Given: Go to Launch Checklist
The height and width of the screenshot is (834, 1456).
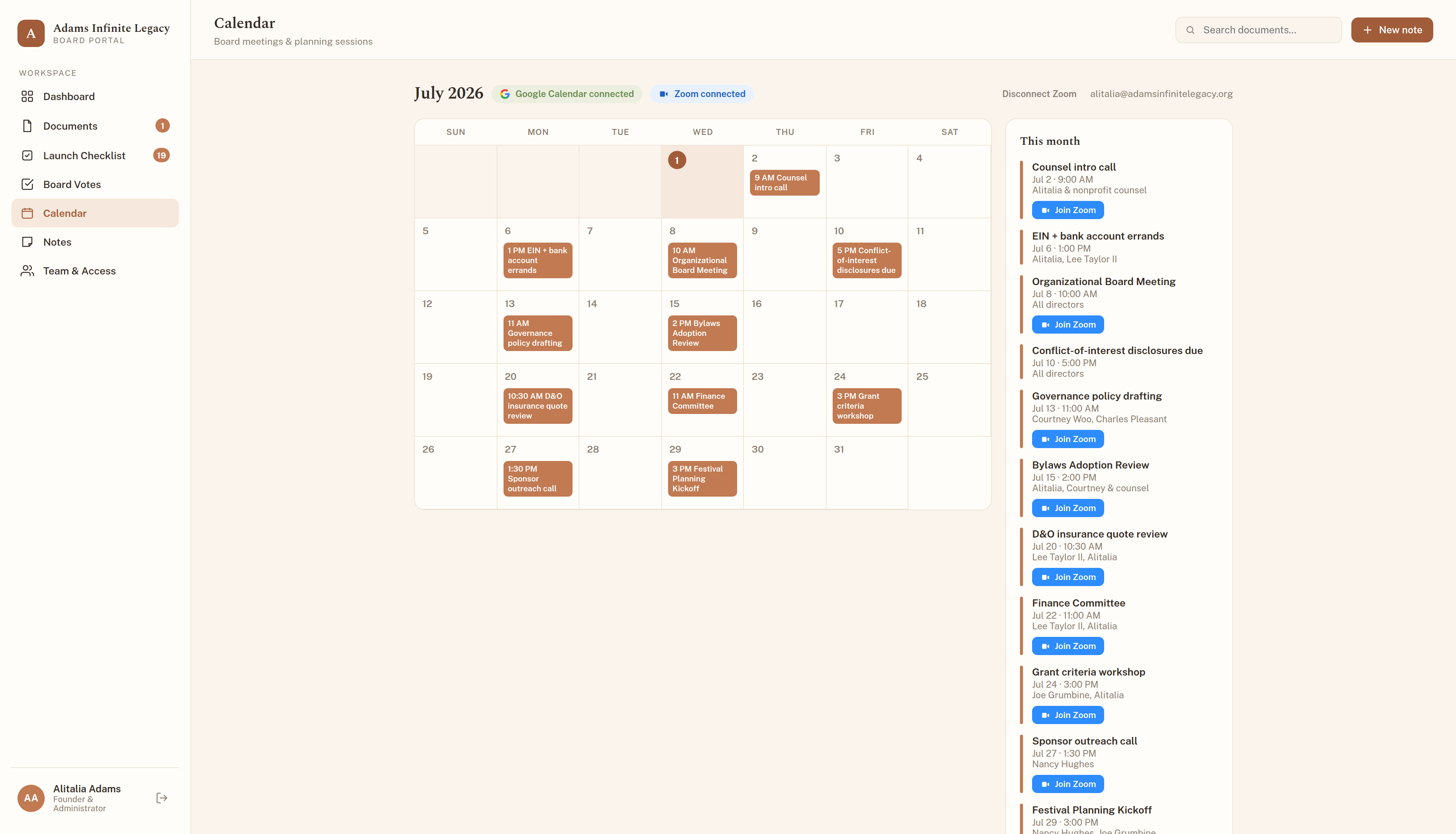Looking at the screenshot, I should click(x=95, y=155).
